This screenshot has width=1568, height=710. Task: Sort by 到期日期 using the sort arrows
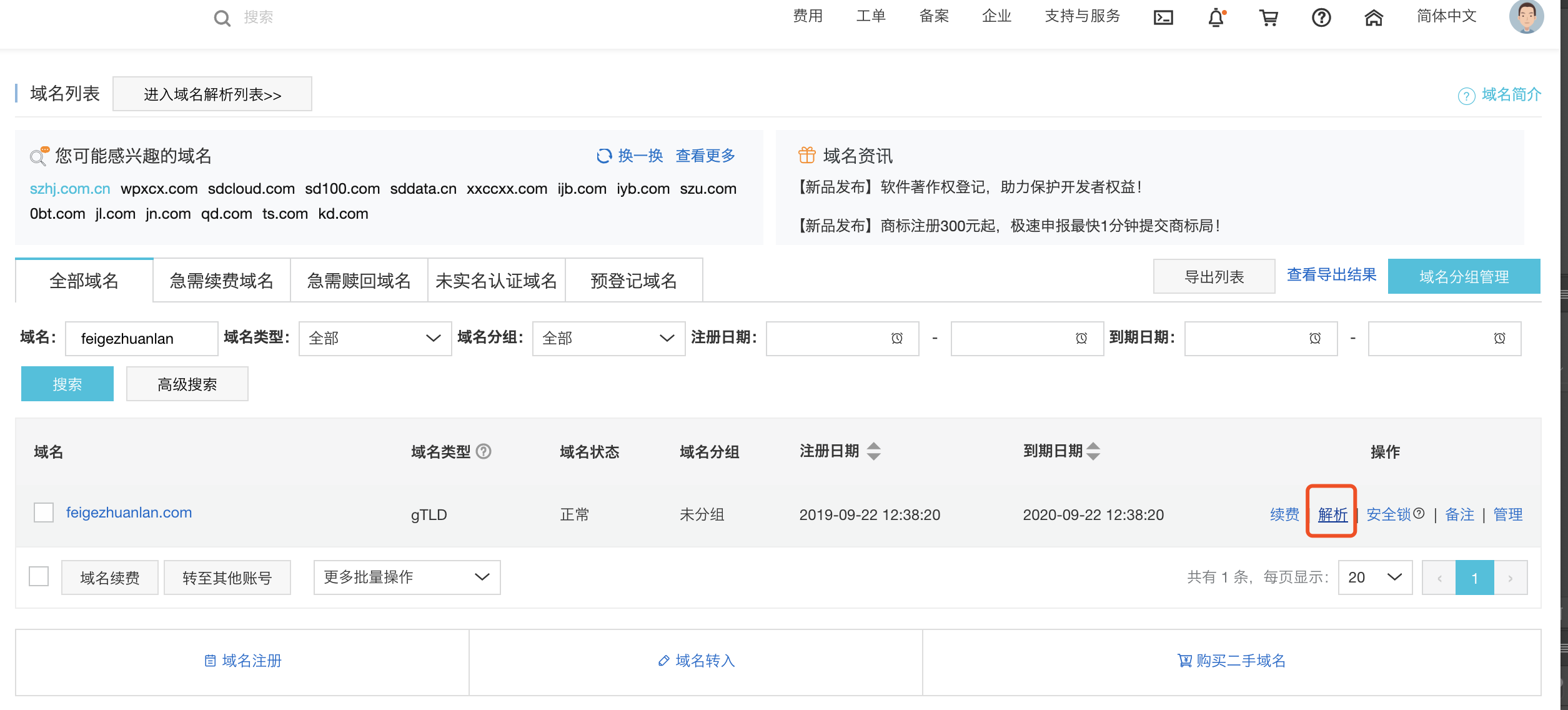1093,451
